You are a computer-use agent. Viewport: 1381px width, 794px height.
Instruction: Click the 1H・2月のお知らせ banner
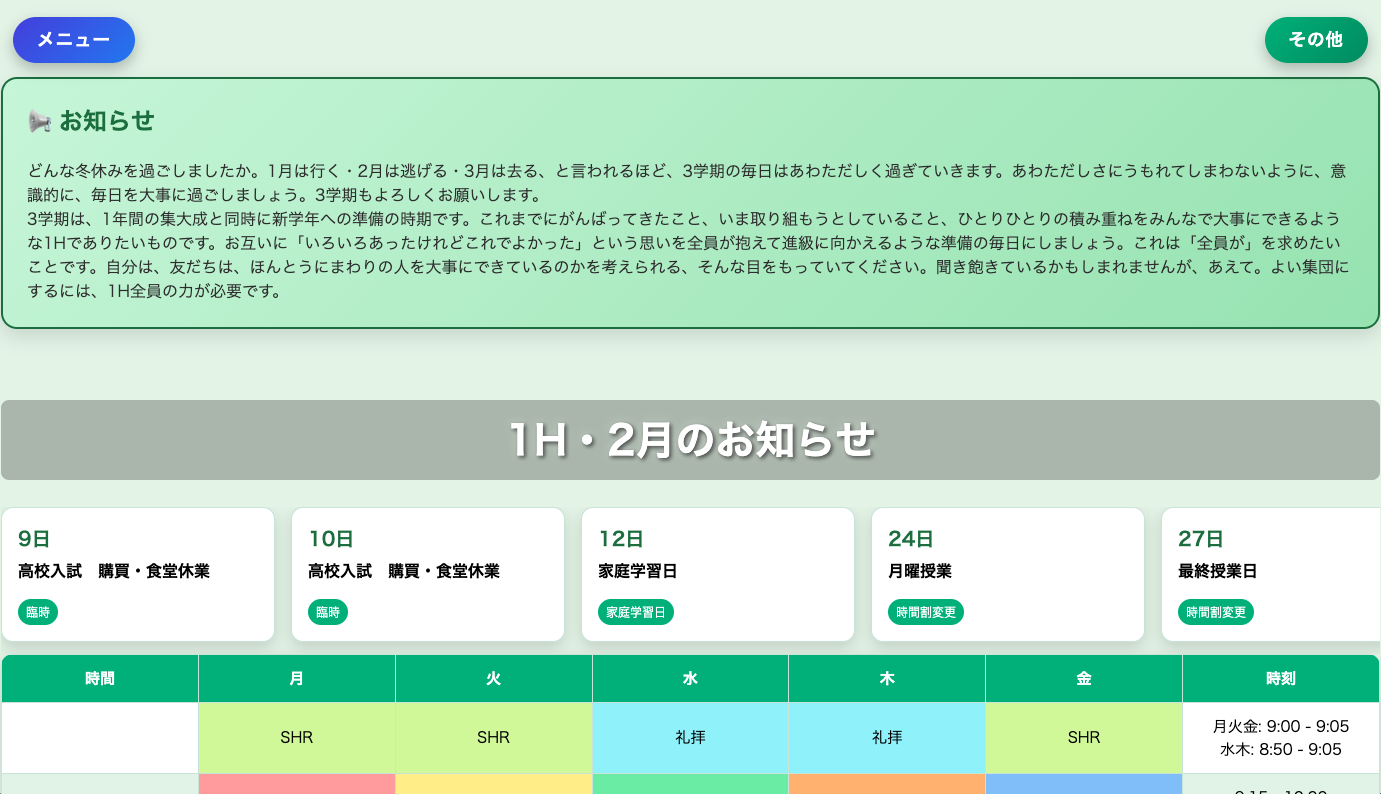point(690,439)
